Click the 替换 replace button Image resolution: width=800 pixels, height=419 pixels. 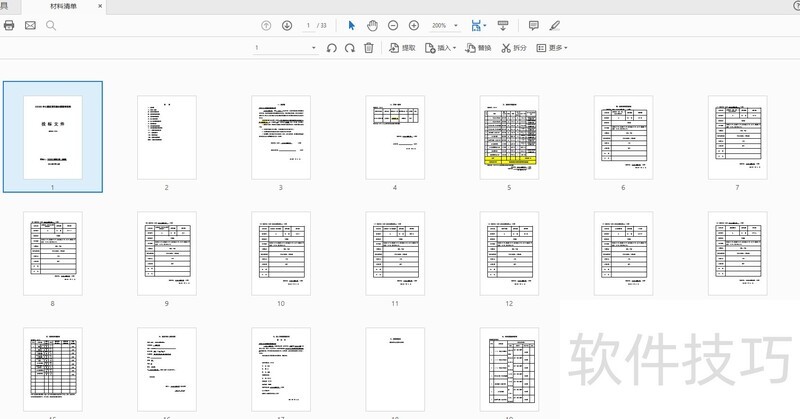pyautogui.click(x=478, y=48)
